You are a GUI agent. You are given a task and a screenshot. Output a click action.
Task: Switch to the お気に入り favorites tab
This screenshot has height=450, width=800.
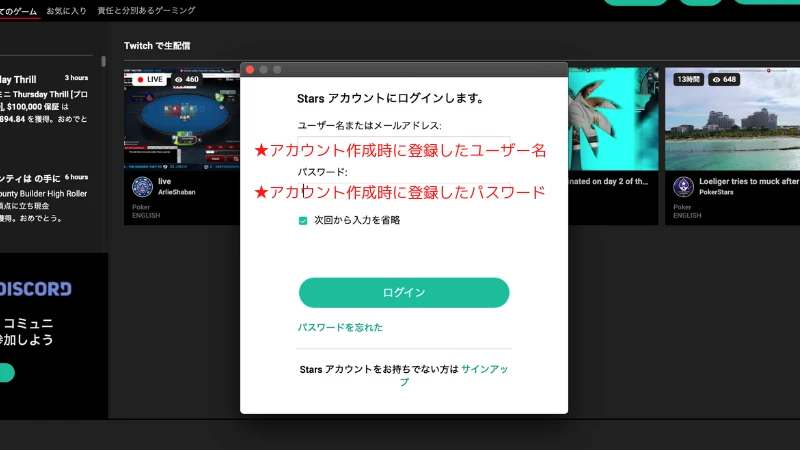tap(66, 11)
